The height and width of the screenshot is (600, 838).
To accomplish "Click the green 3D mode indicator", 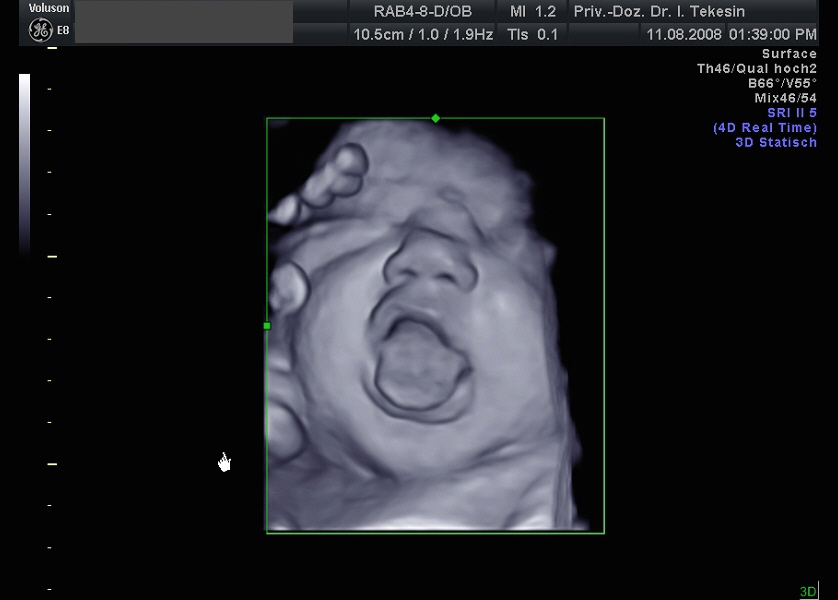I will [x=807, y=592].
